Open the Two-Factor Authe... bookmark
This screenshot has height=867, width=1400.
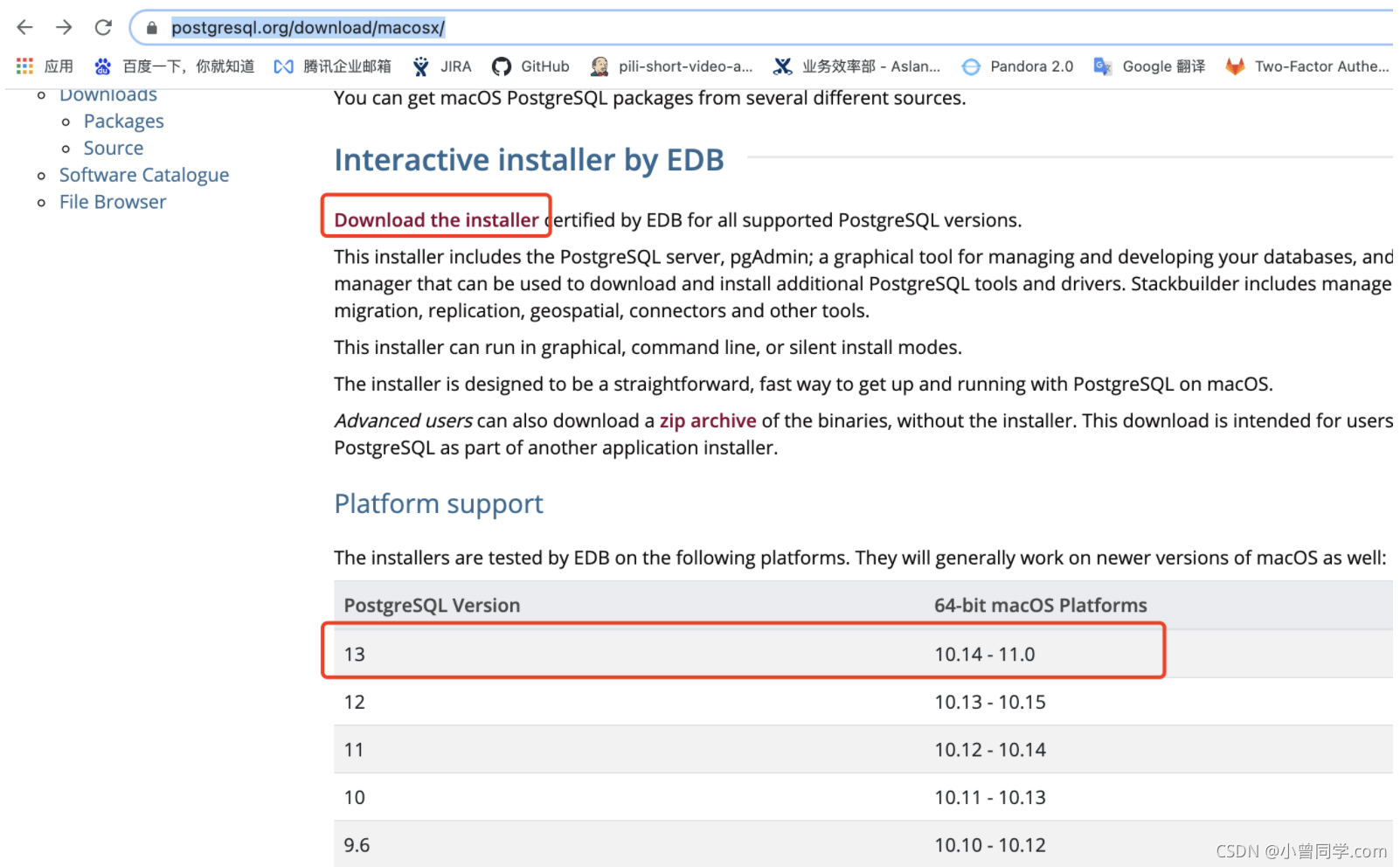[1321, 66]
